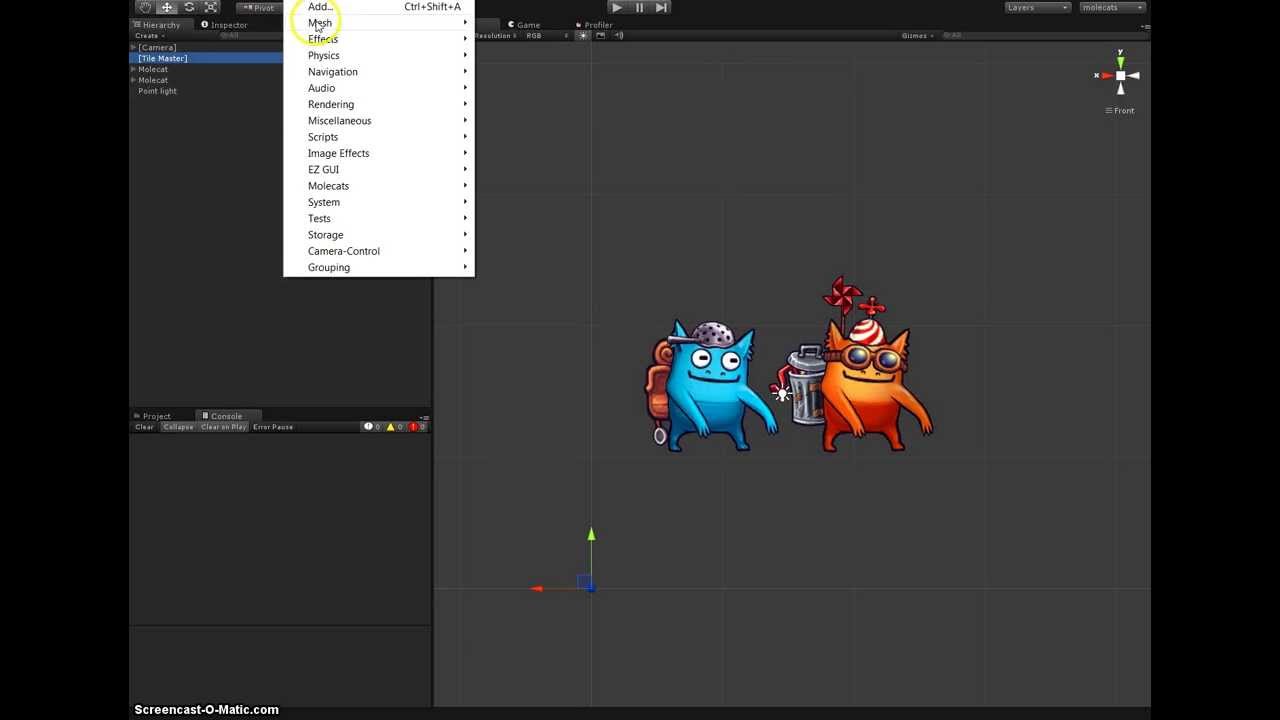Click the gizmo center cube
Viewport: 1280px width, 720px height.
coord(1121,76)
